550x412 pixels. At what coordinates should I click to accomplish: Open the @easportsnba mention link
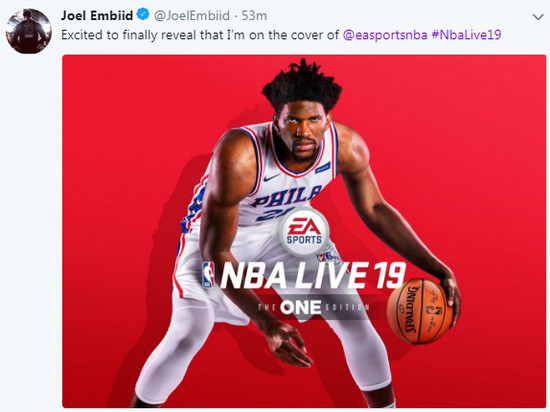[385, 35]
